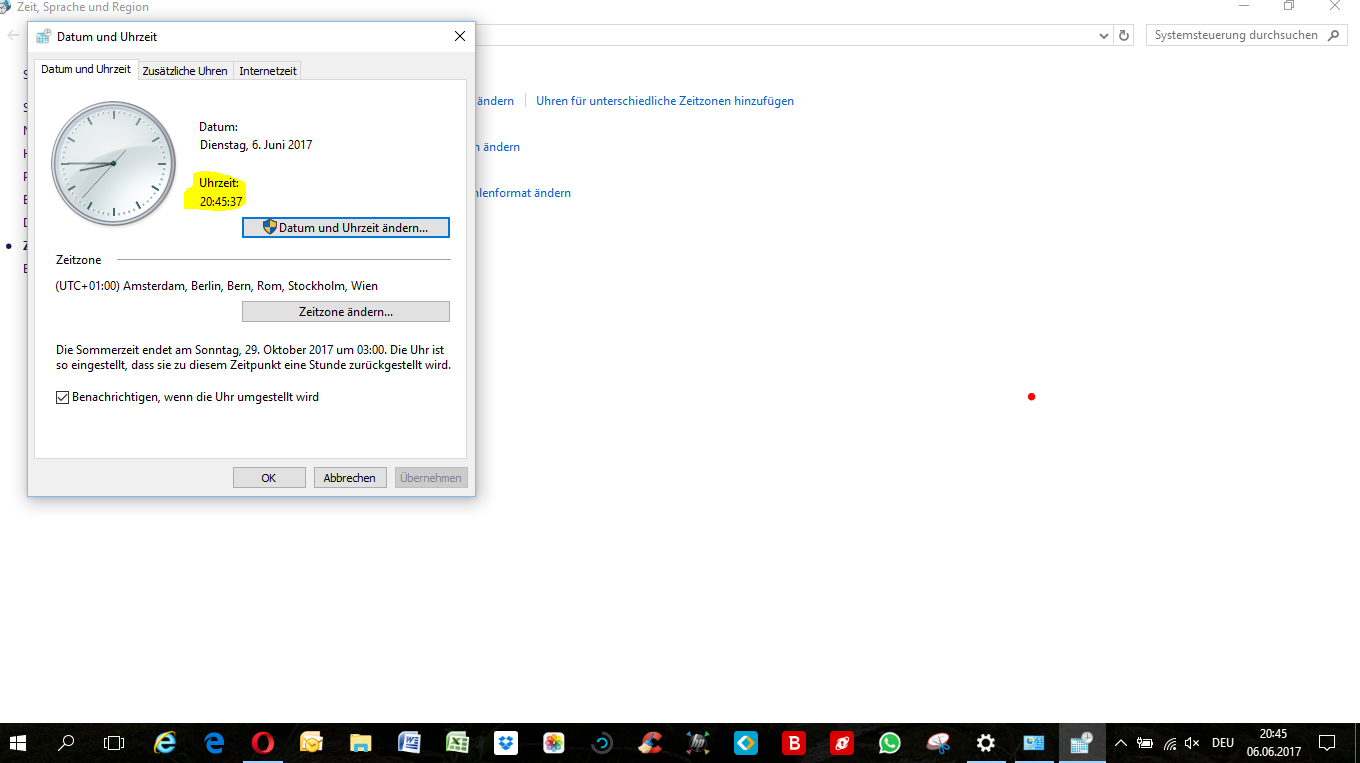The height and width of the screenshot is (763, 1360).
Task: Launch Microsoft Word from taskbar
Action: point(409,743)
